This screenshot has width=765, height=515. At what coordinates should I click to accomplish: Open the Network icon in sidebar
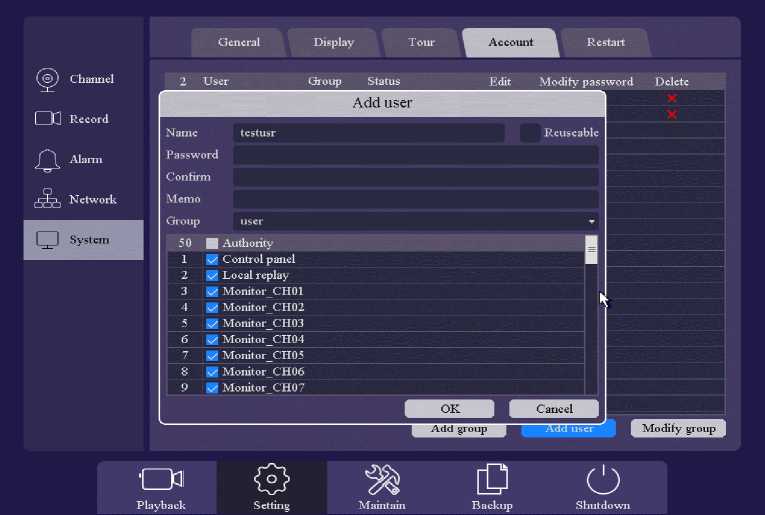pos(47,200)
